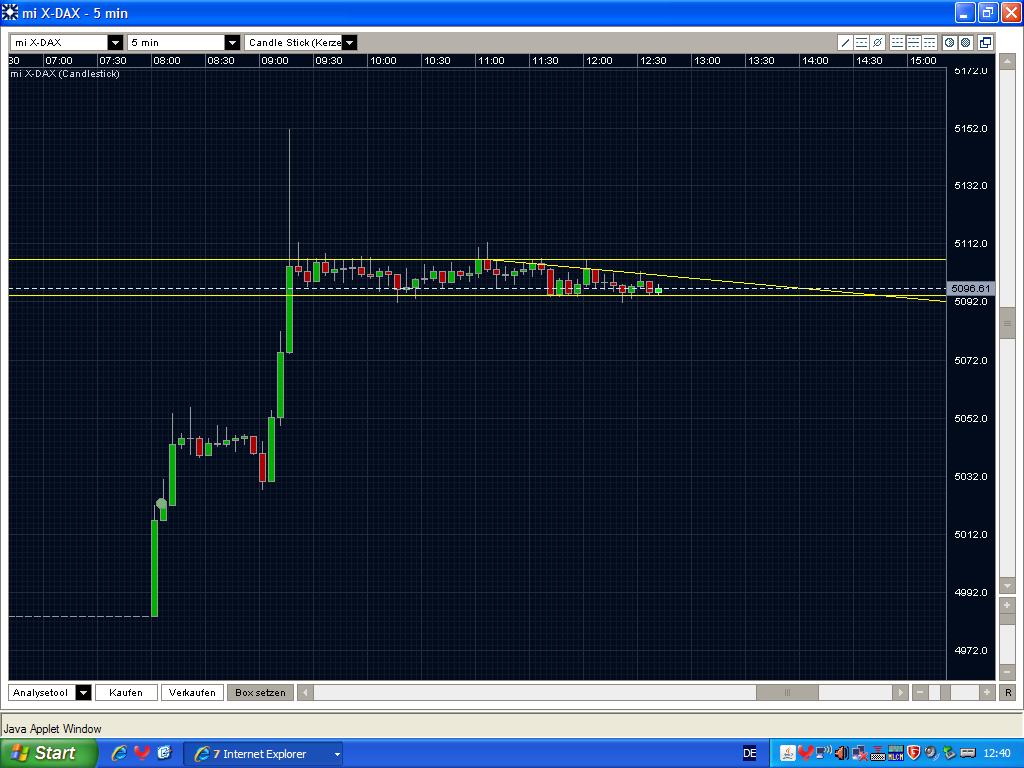Click the gray circle marker on candle

tap(161, 504)
